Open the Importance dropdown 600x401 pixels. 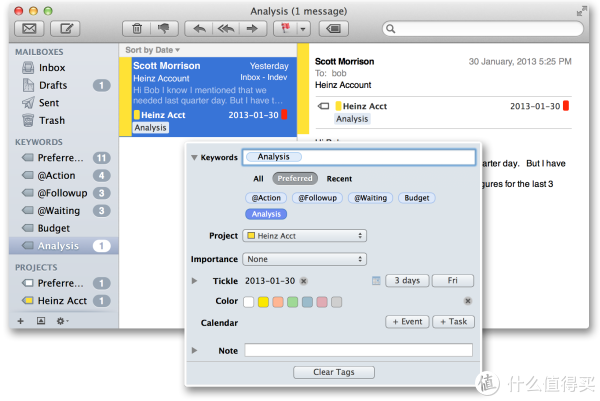pos(304,259)
